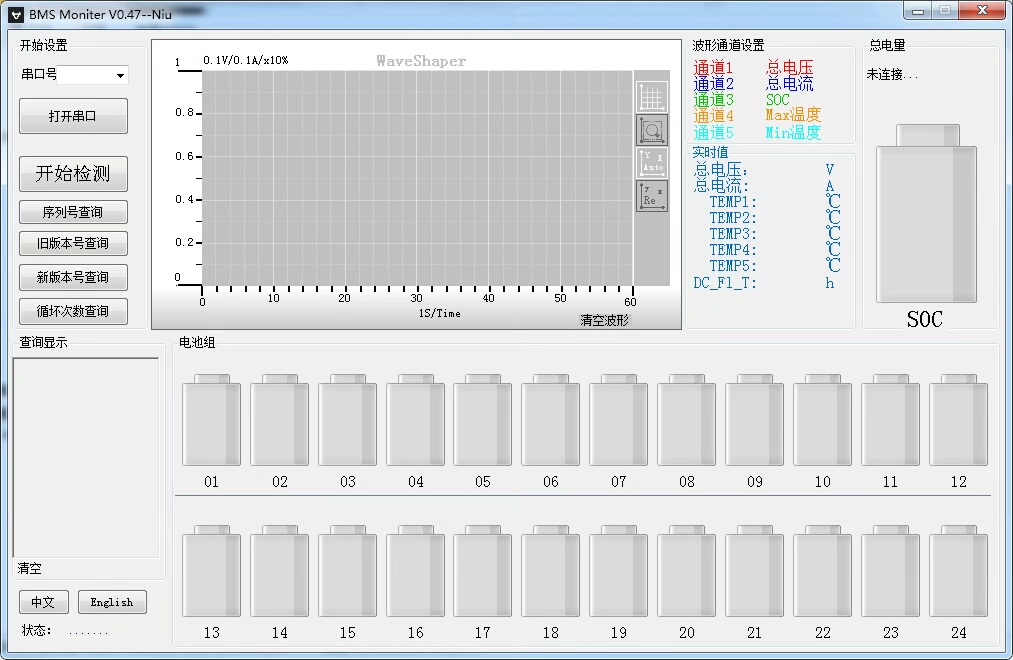Image resolution: width=1013 pixels, height=660 pixels.
Task: Switch language to English
Action: [x=112, y=602]
